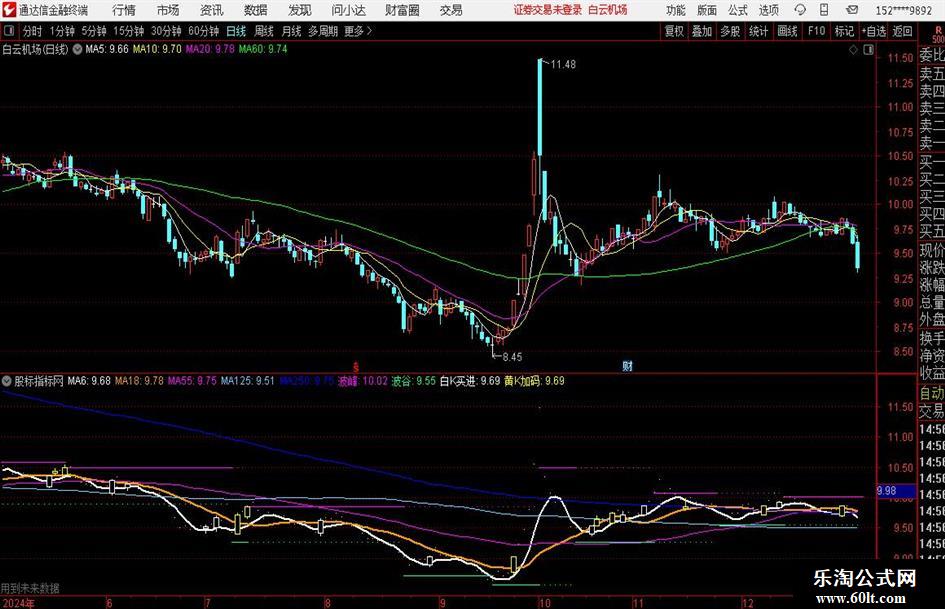Viewport: 945px width, 609px height.
Task: Open the F10 company info
Action: [x=817, y=31]
